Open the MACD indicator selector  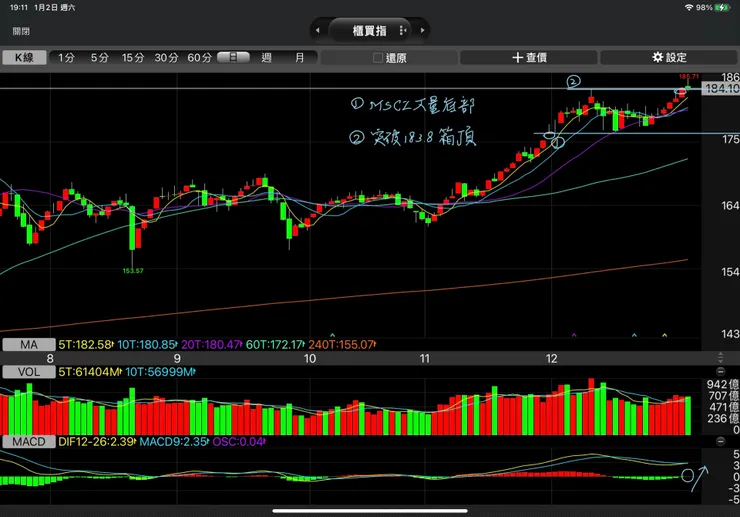[x=29, y=442]
